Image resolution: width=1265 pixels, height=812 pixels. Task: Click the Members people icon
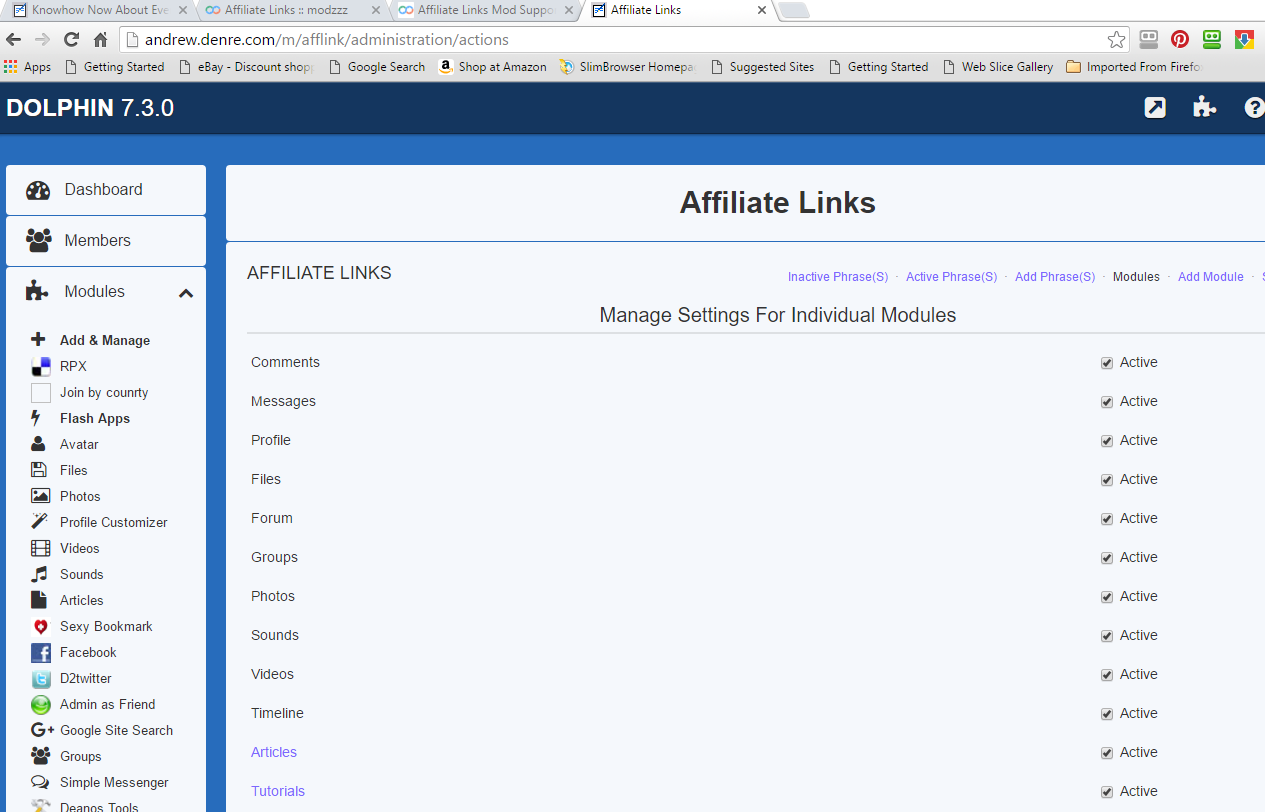click(38, 241)
